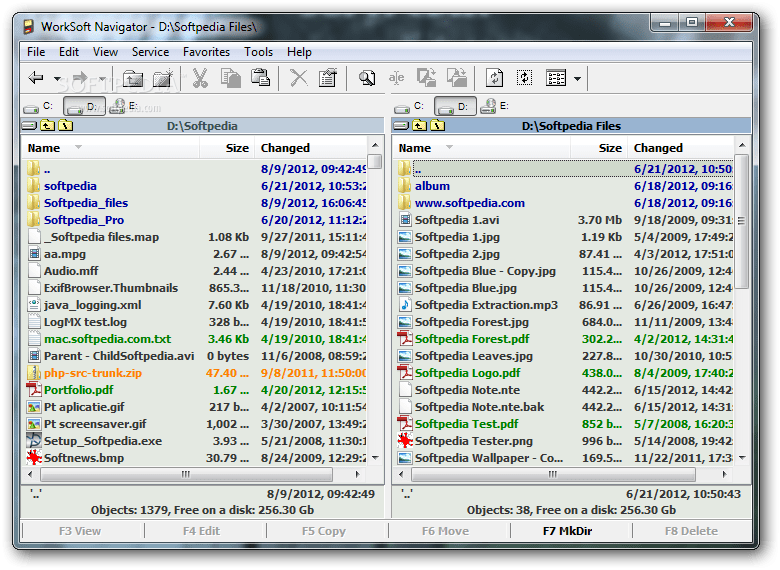Click the Forward arrow toolbar icon
This screenshot has width=780, height=570.
[80, 78]
